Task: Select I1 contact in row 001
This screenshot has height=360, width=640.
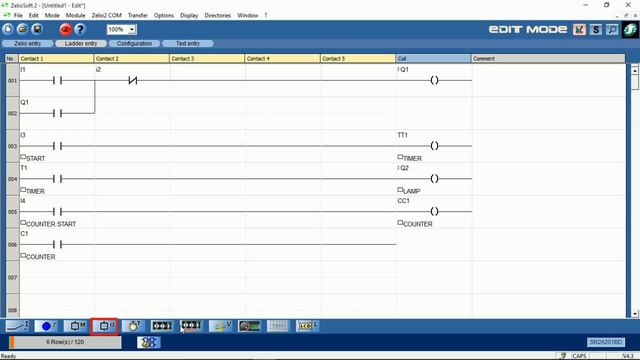Action: pyautogui.click(x=57, y=80)
